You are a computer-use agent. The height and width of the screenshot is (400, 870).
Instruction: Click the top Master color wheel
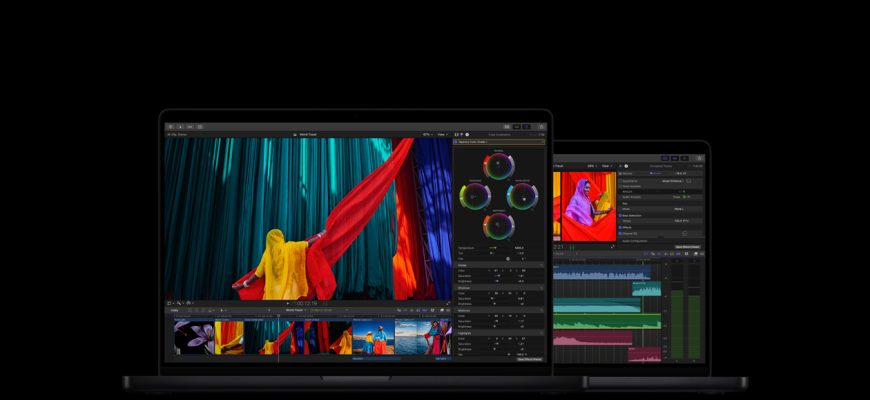point(498,166)
